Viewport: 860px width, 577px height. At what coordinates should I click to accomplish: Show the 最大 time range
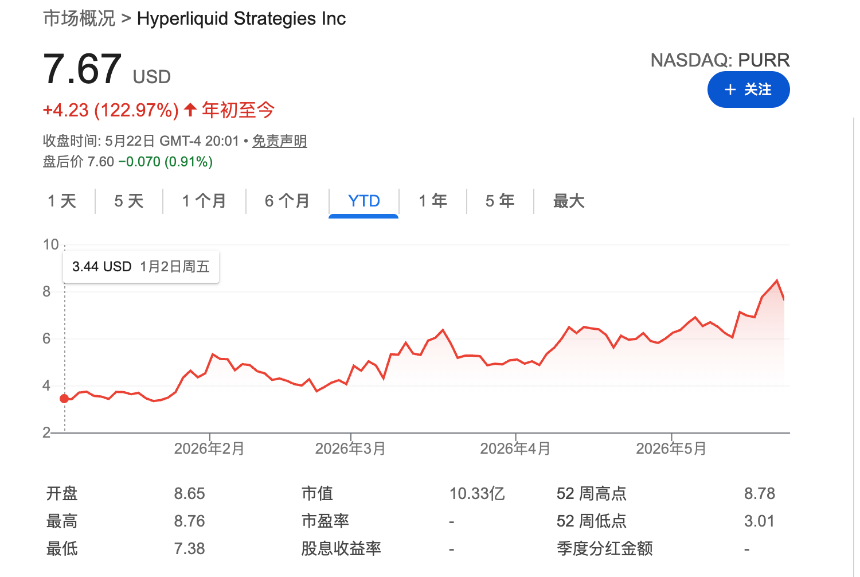[x=568, y=201]
